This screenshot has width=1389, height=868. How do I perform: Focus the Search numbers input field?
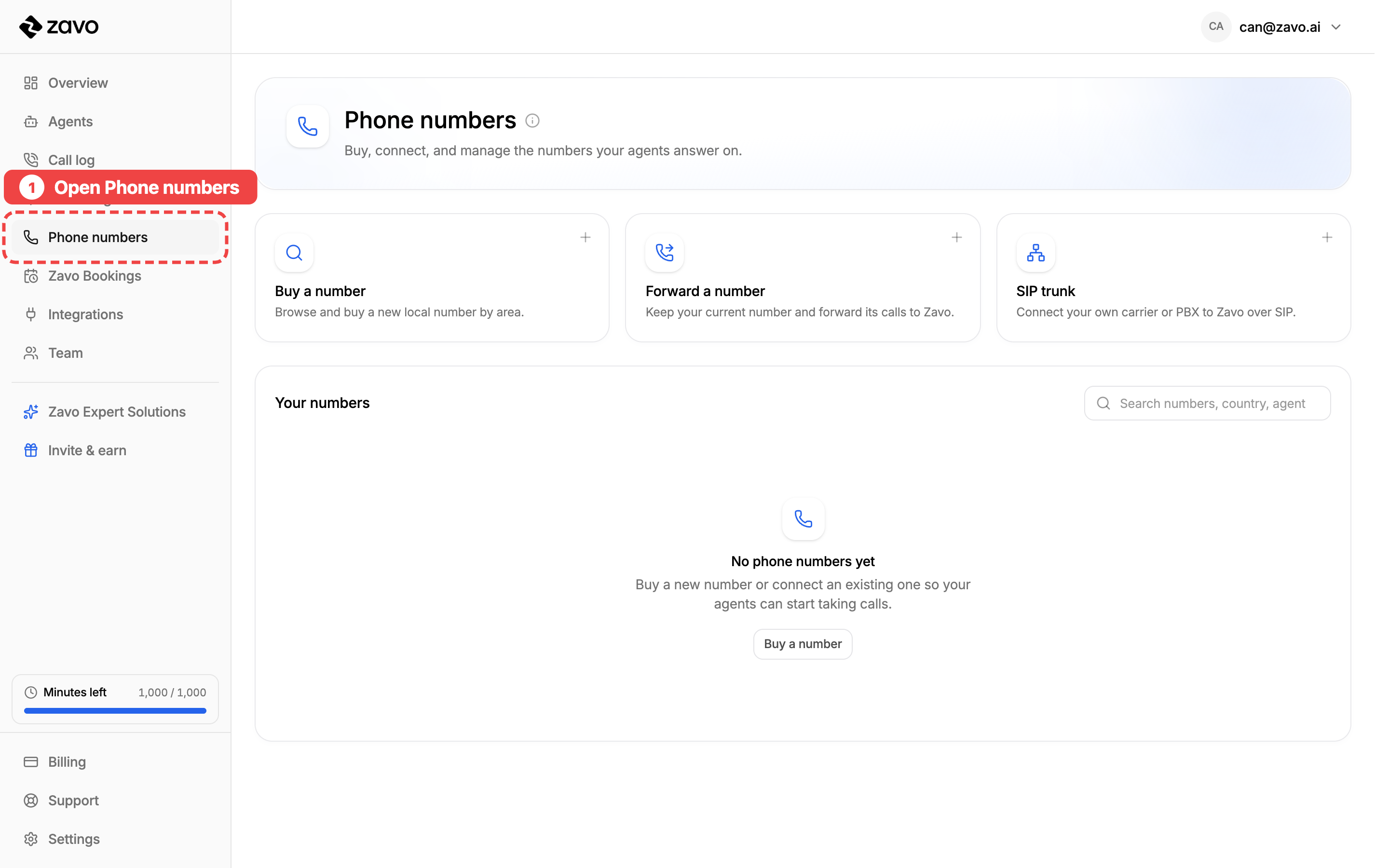[x=1207, y=403]
